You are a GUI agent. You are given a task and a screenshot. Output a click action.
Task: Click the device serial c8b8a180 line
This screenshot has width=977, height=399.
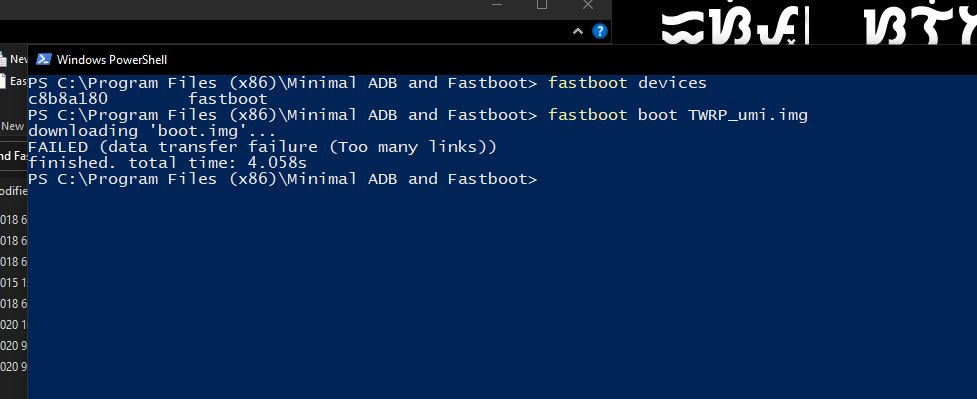click(x=148, y=99)
